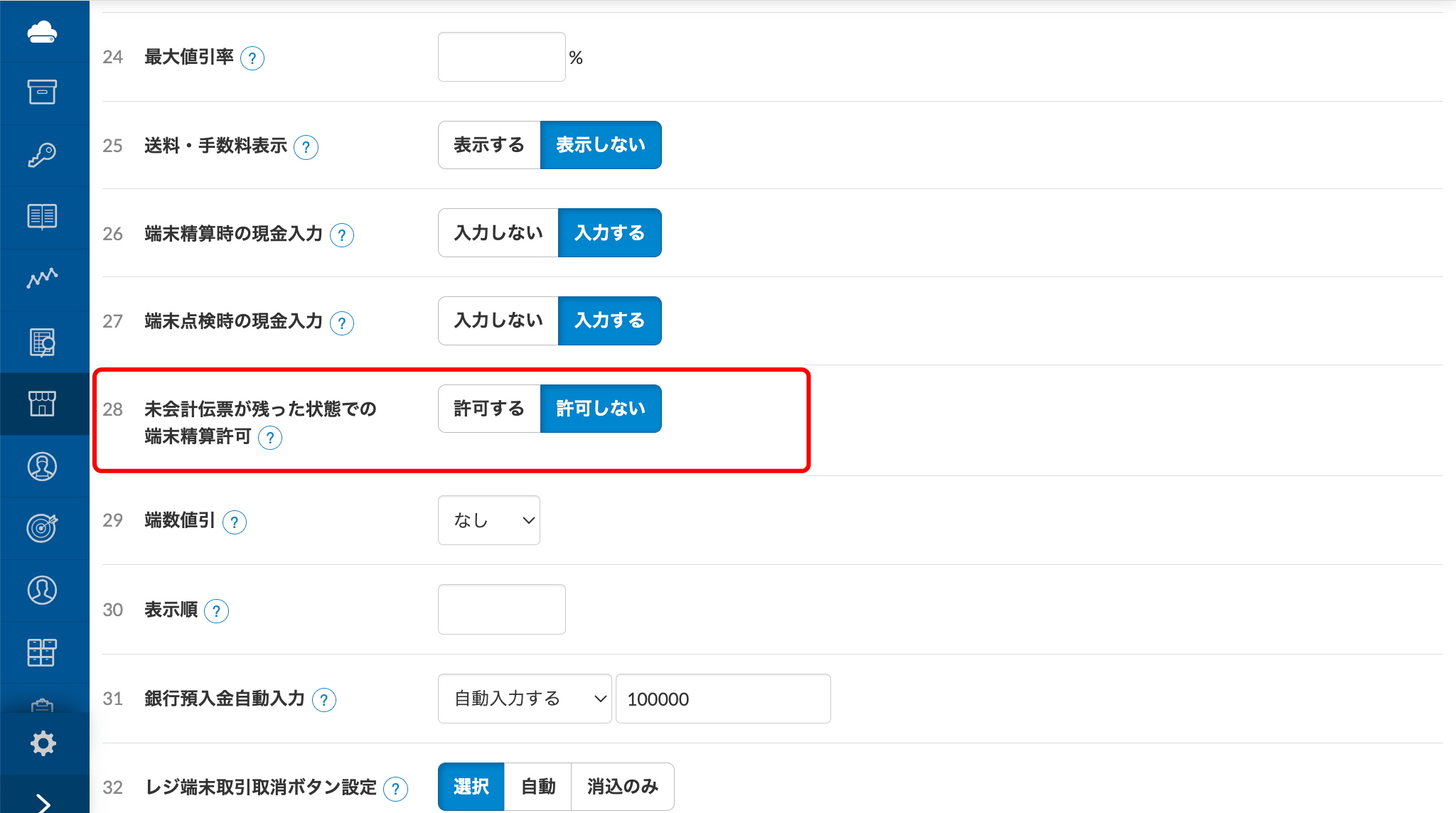1456x813 pixels.
Task: Click the 表示順 input field
Action: point(501,610)
